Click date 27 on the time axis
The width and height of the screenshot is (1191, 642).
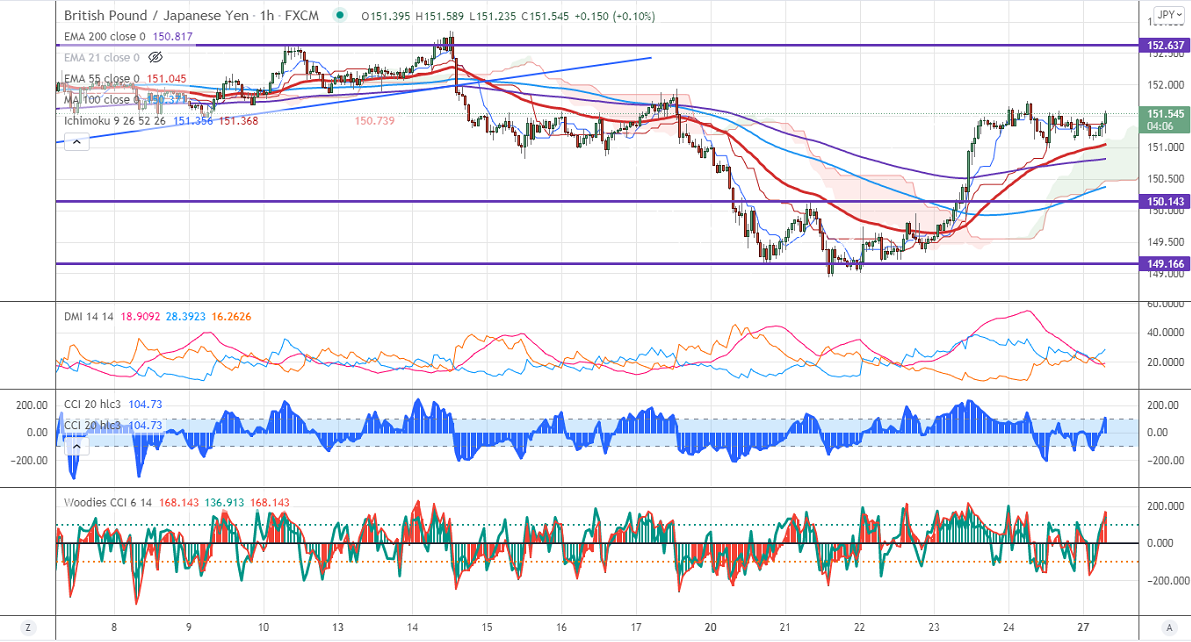tap(1082, 628)
